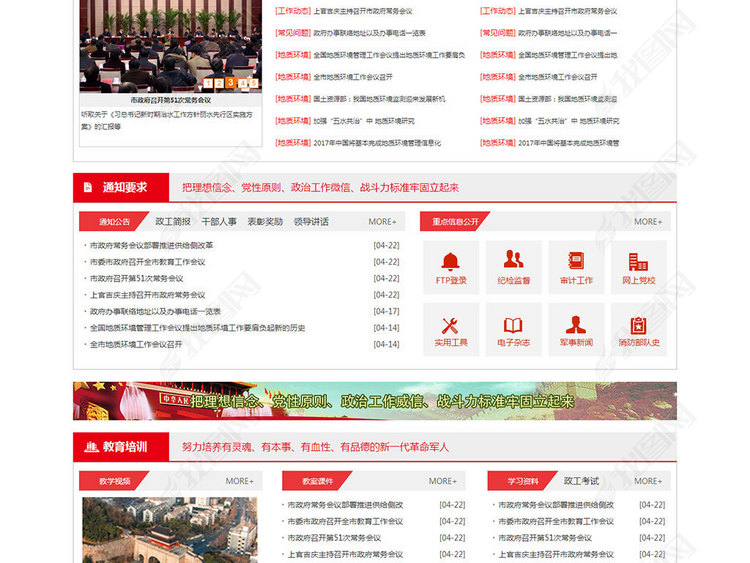
Task: Open 学习资料 item 市政府常务会议部署推进供给侧改
Action: click(556, 505)
